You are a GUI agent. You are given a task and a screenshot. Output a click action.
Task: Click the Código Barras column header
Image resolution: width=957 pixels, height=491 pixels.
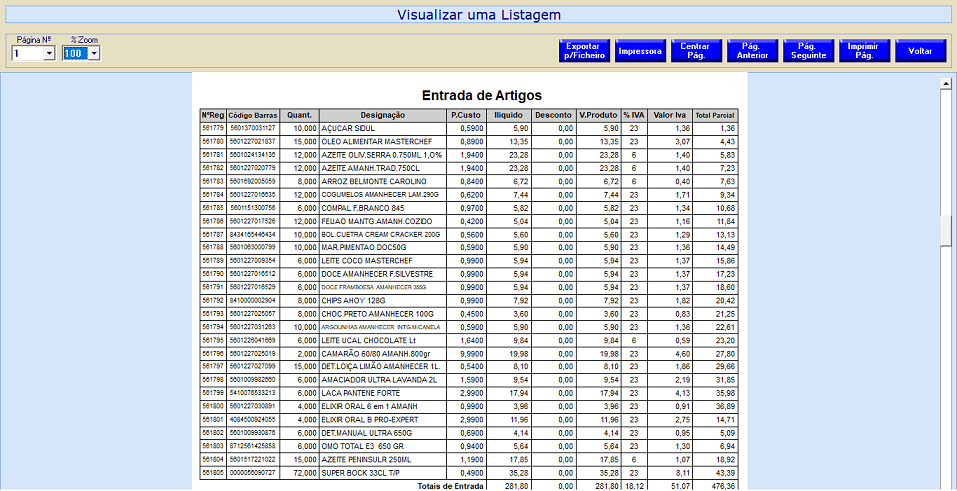point(252,115)
